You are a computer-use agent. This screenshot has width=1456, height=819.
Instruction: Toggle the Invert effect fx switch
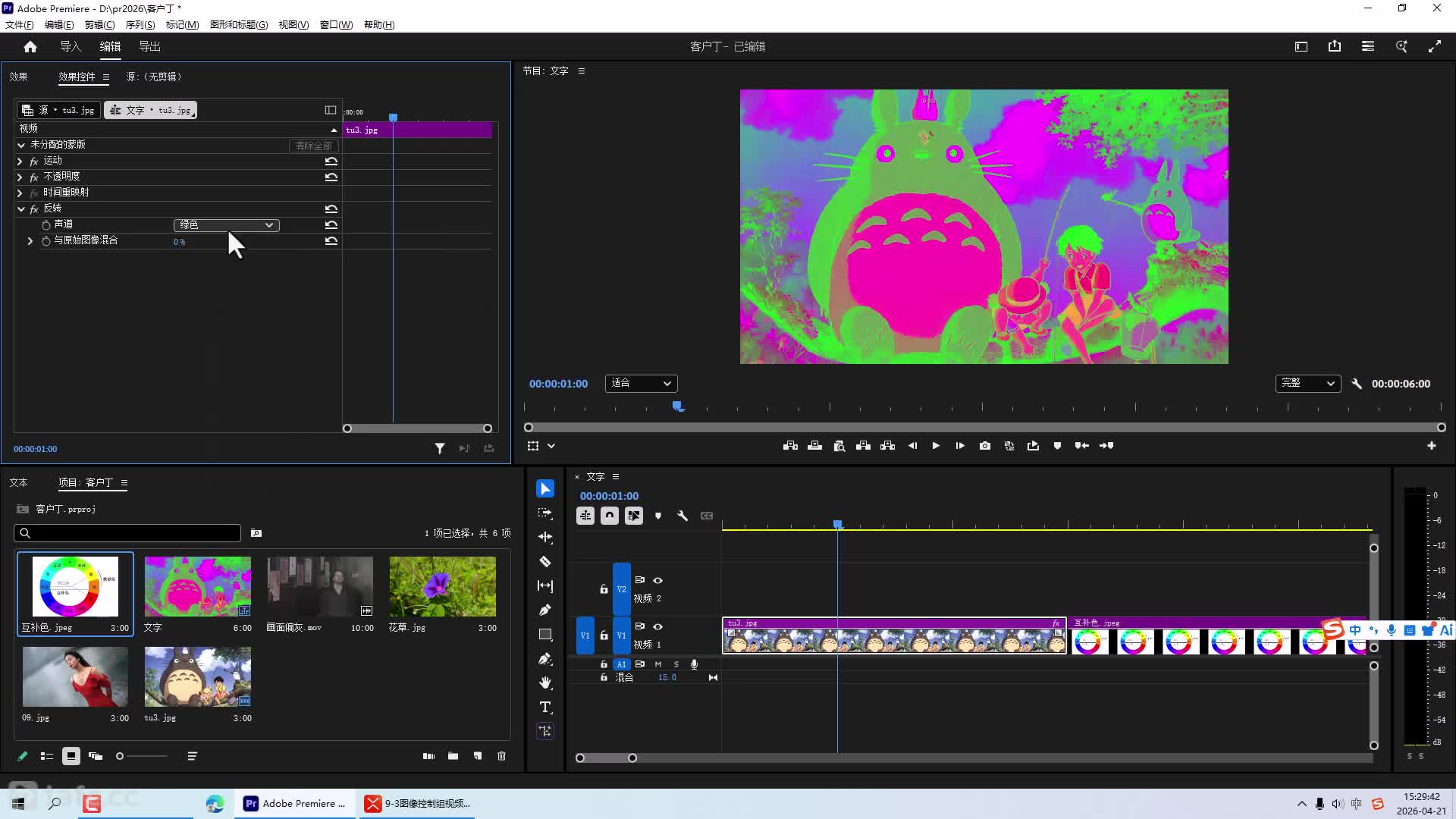(x=34, y=209)
